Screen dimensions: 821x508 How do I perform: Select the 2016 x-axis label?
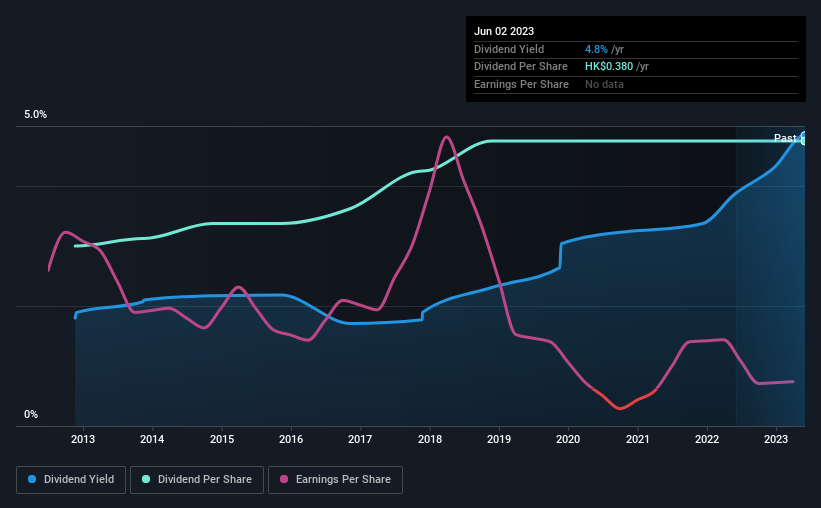[x=291, y=439]
